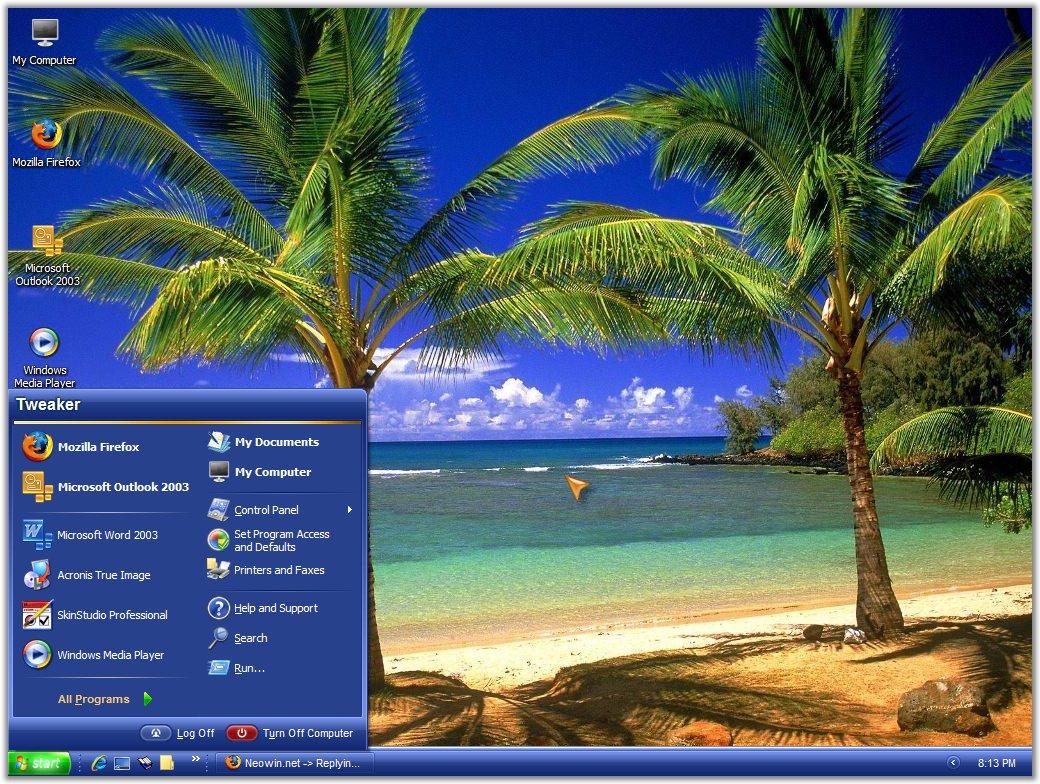The image size is (1040, 784).
Task: Click the book icon in Quick Launch
Action: [145, 763]
